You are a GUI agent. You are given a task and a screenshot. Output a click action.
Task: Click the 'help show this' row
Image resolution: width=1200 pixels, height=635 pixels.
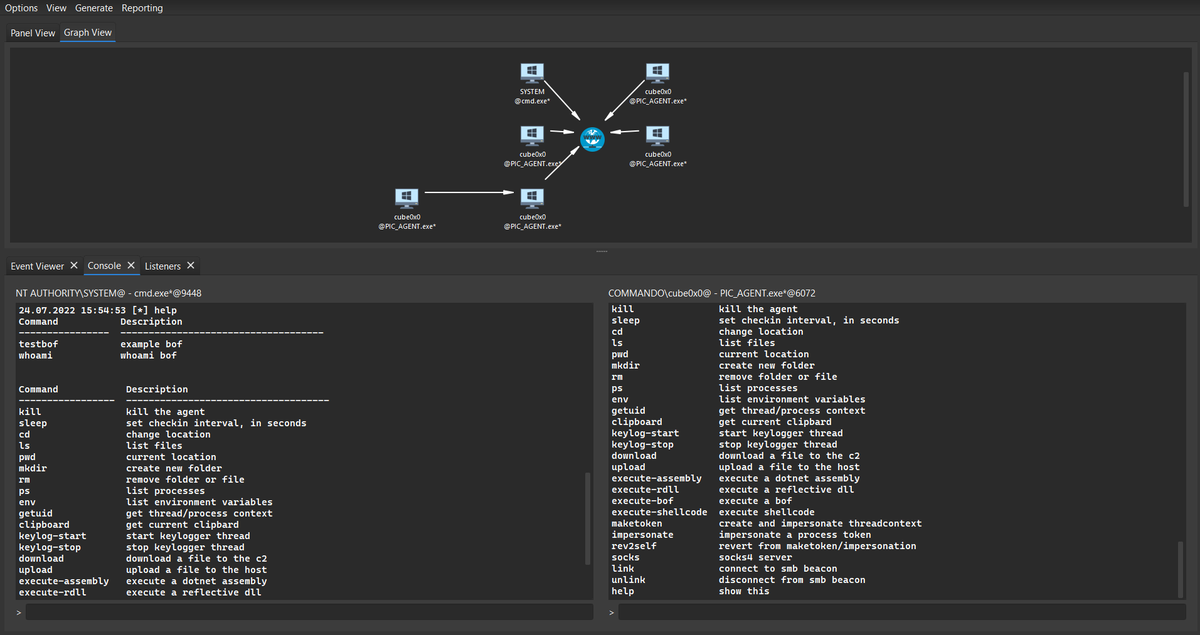(690, 591)
